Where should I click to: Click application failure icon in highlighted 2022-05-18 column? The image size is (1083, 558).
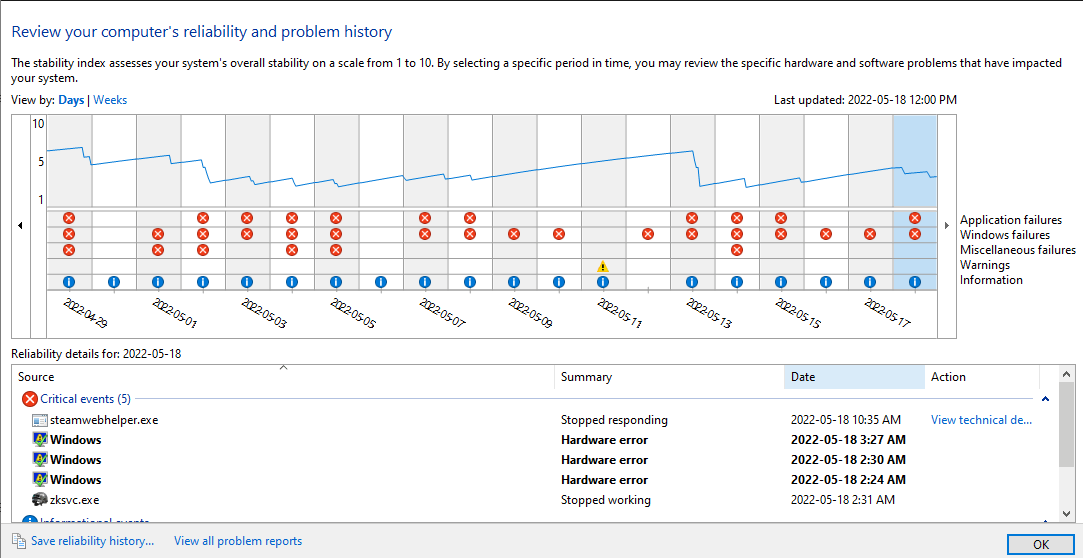click(915, 218)
